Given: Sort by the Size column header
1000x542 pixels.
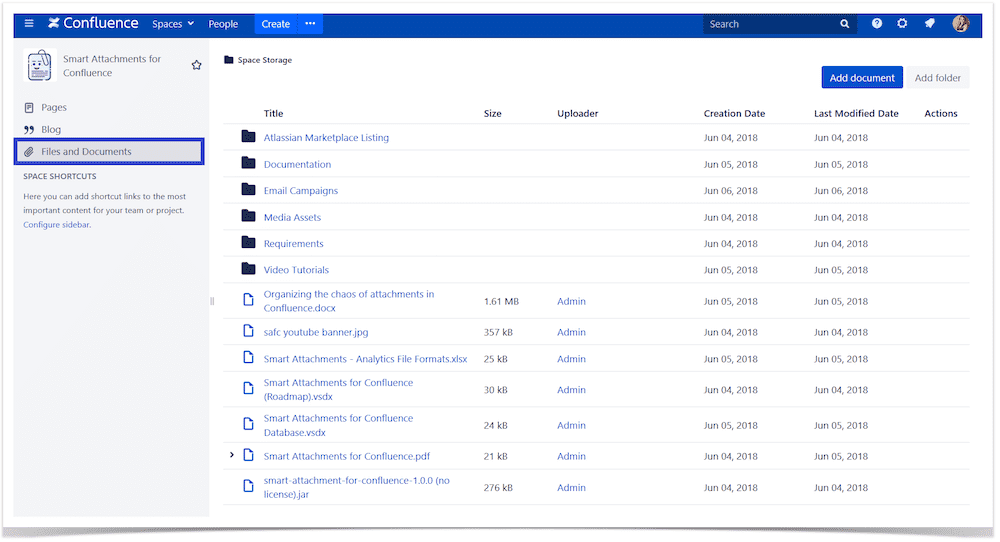Looking at the screenshot, I should coord(492,114).
